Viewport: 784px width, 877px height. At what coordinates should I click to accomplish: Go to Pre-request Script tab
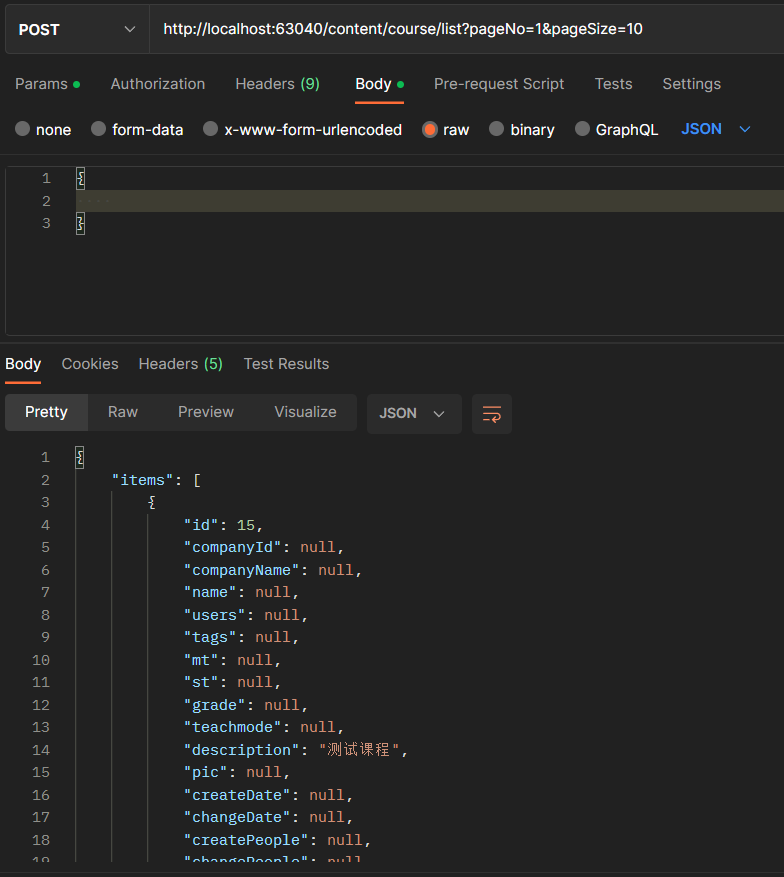pyautogui.click(x=498, y=84)
